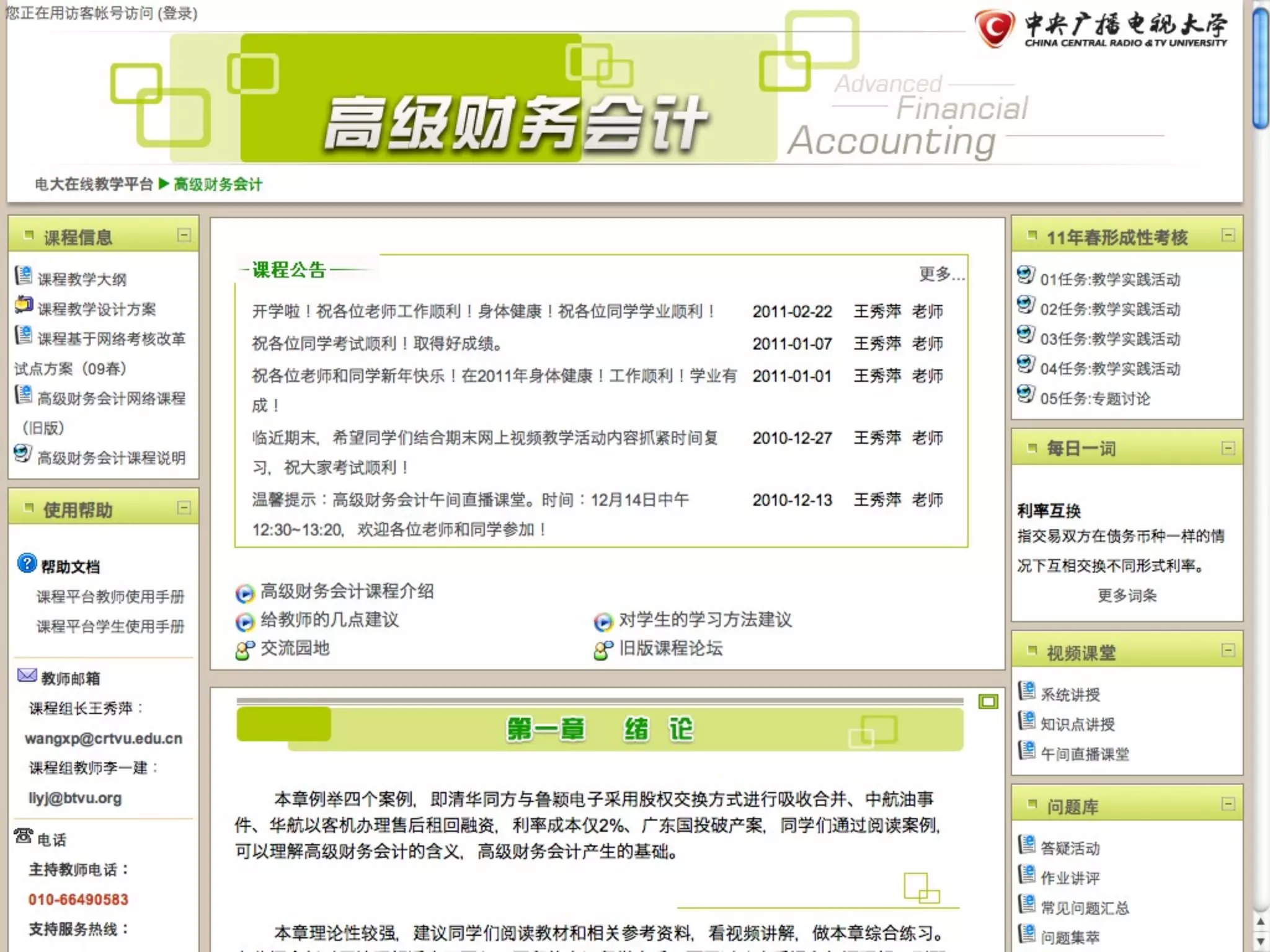Click the China Central Radio TV University logo
This screenshot has height=952, width=1270.
pos(1100,29)
